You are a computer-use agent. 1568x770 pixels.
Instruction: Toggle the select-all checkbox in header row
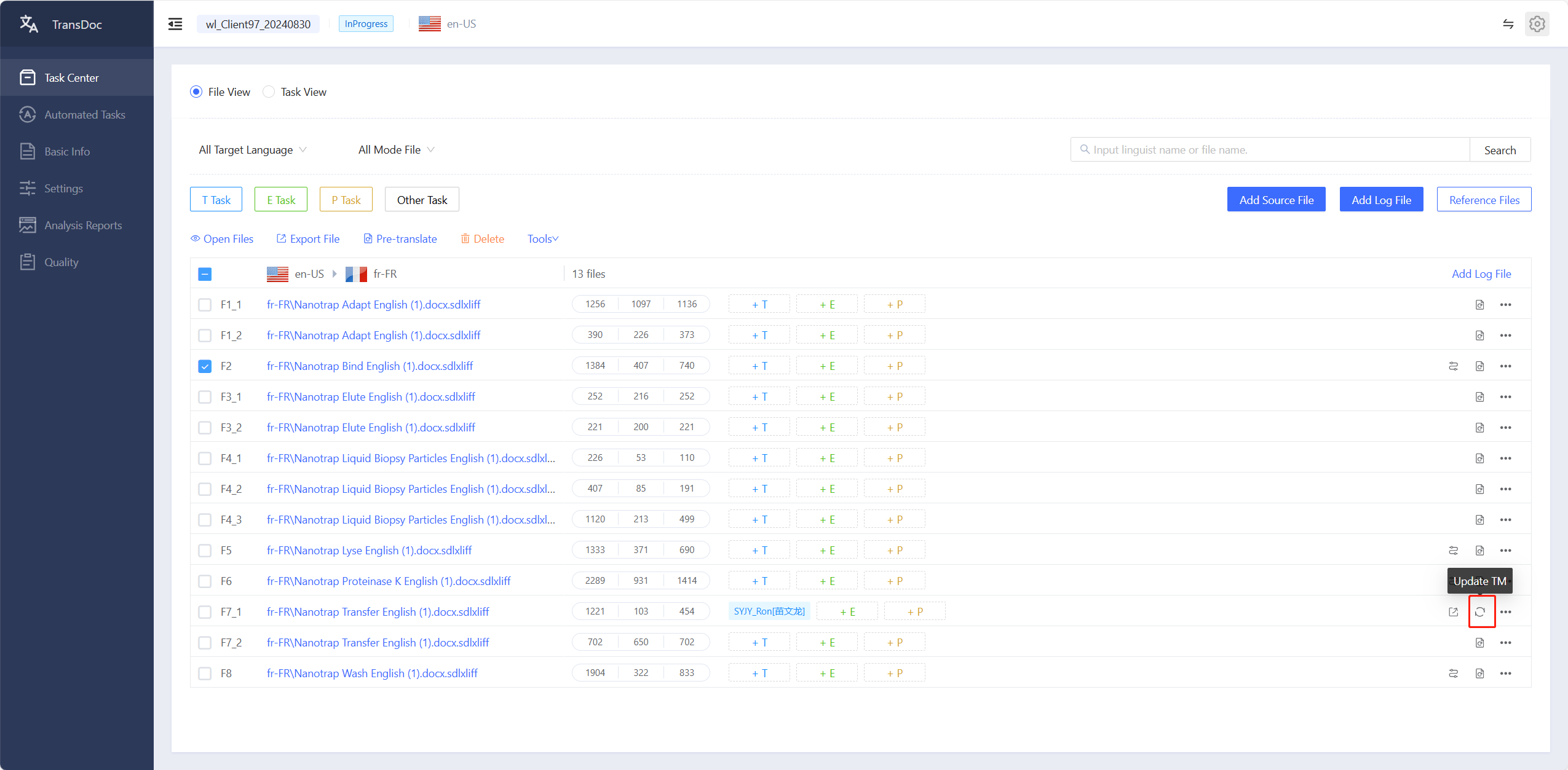point(205,274)
